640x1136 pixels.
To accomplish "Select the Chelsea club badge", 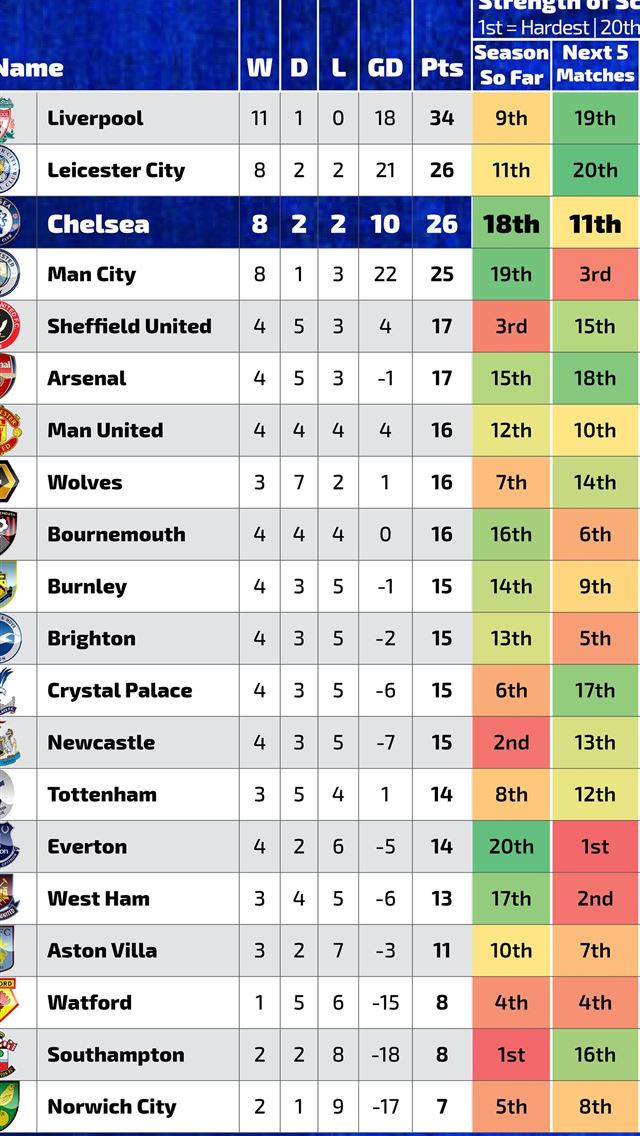I will tap(8, 223).
